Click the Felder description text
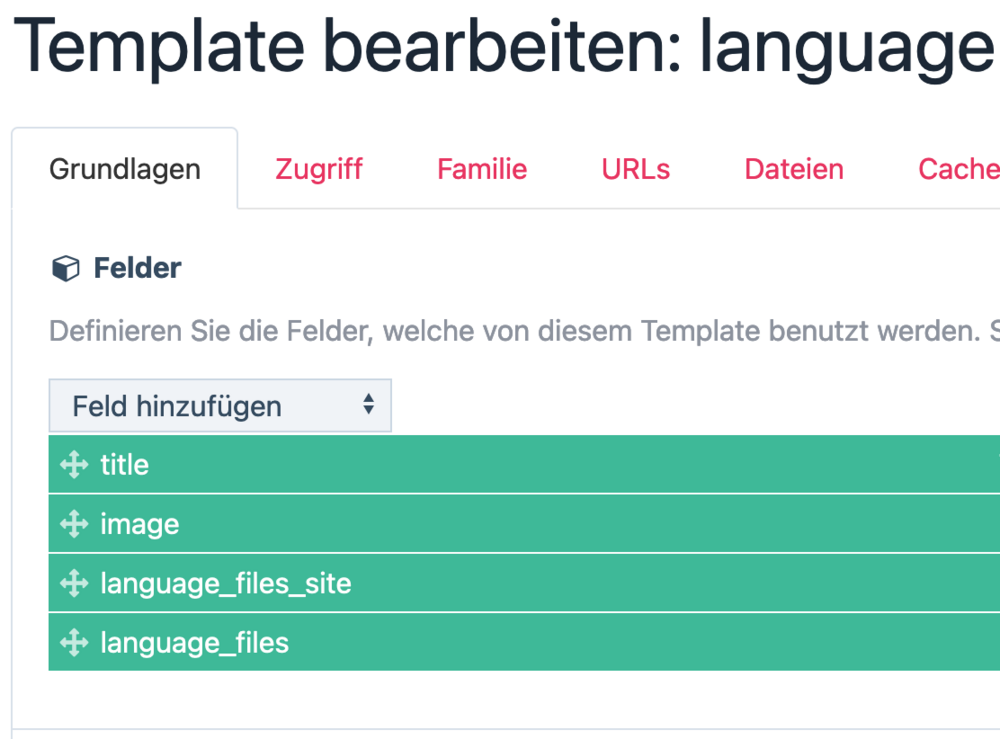Screen dimensions: 1000x739 point(512,330)
